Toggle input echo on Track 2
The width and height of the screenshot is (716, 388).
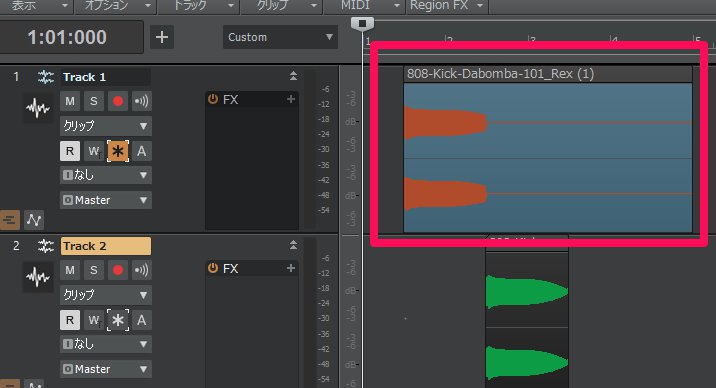point(142,270)
